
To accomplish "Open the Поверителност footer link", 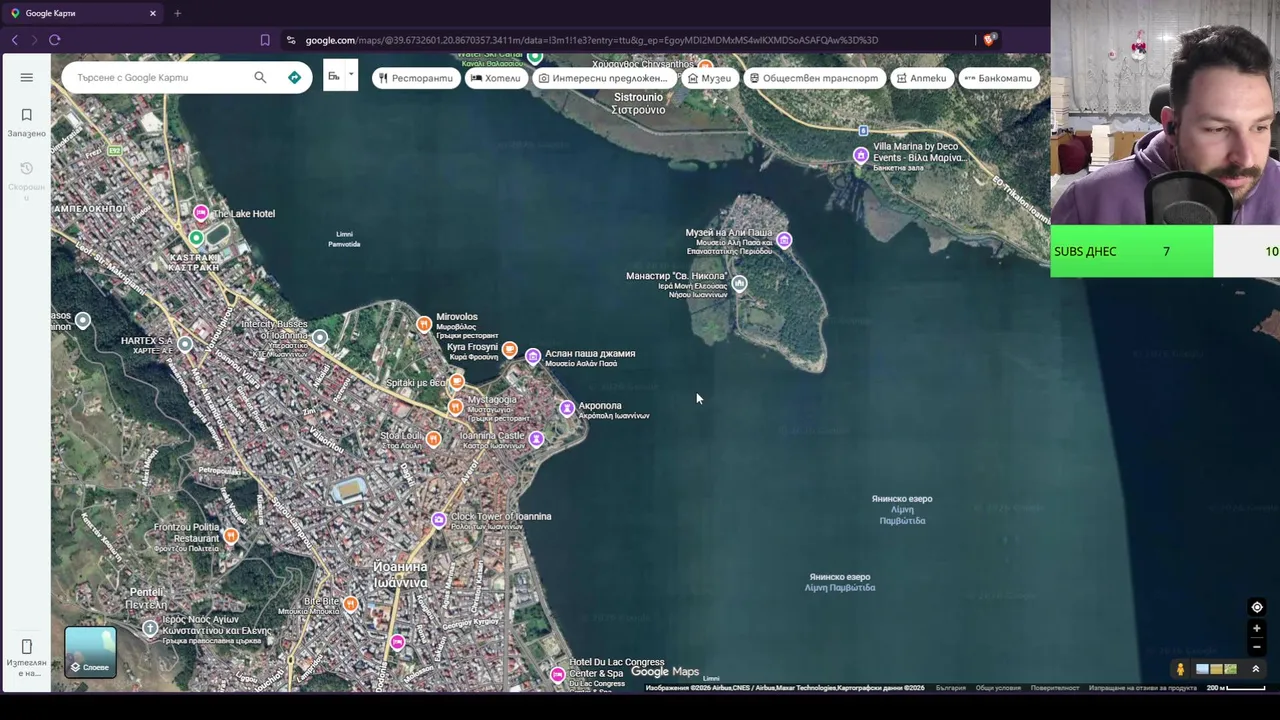I will (1055, 688).
